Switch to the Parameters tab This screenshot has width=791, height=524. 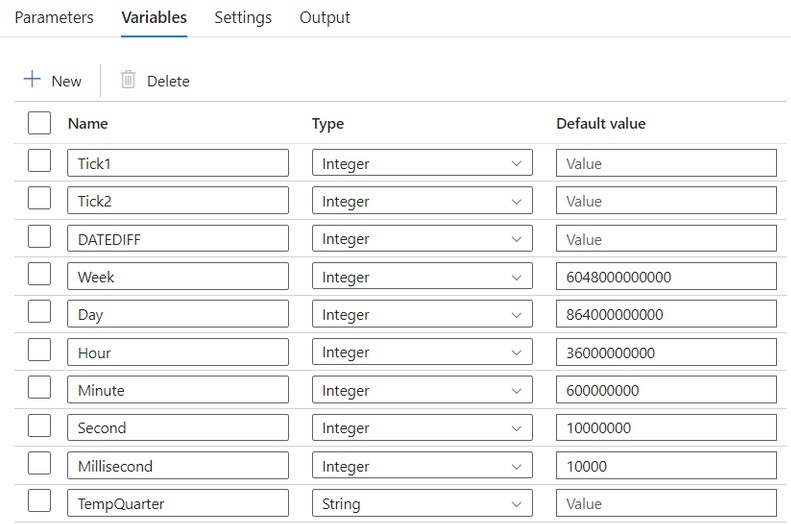(x=54, y=17)
